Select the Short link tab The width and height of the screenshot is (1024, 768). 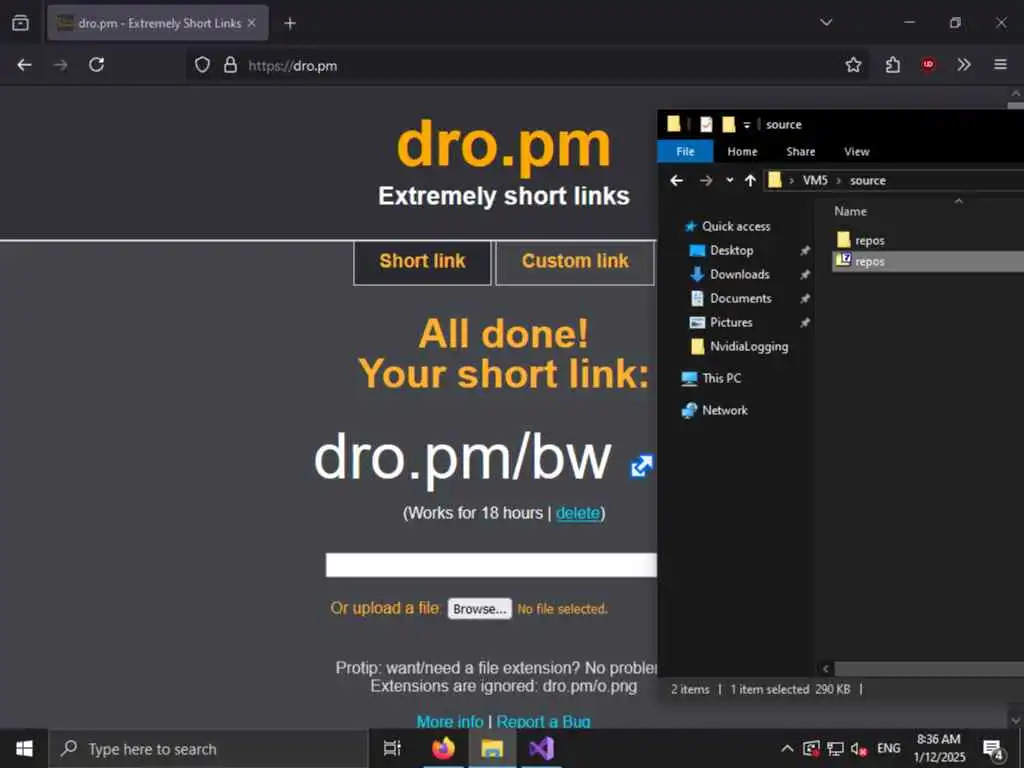(x=423, y=263)
